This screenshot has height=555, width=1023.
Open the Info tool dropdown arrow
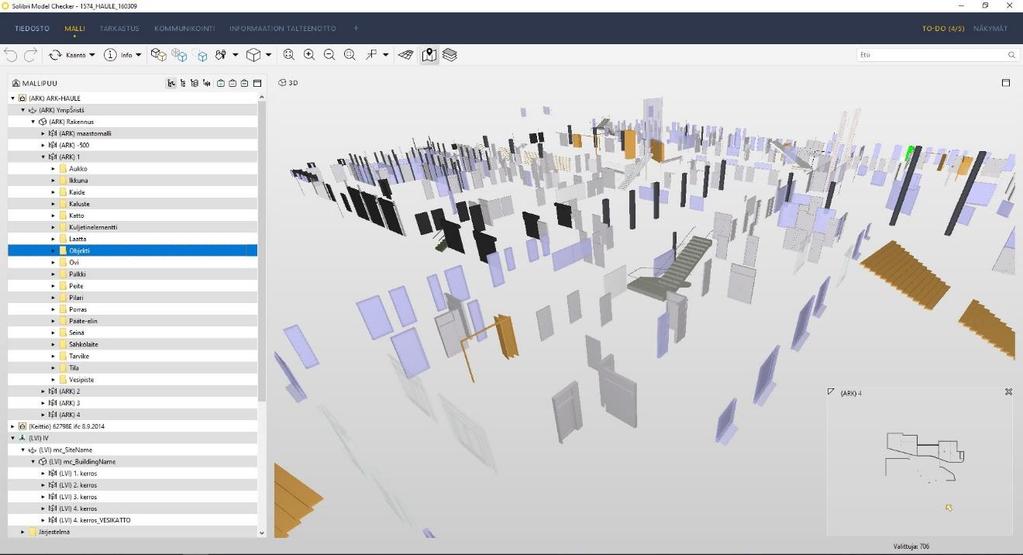point(138,55)
